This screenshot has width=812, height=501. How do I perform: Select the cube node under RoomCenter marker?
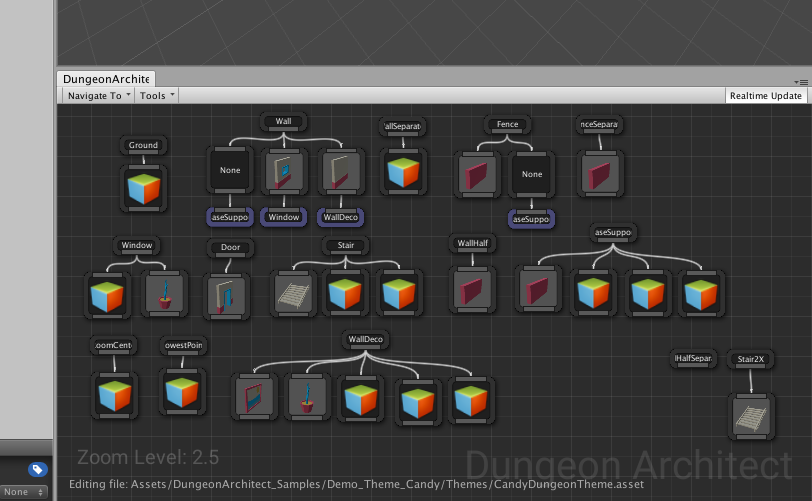[x=114, y=395]
